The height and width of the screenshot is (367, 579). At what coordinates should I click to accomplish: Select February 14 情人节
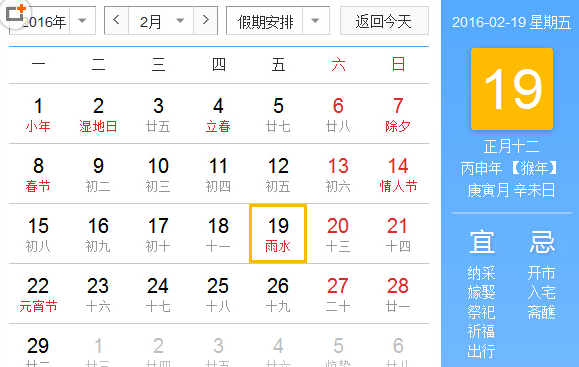click(x=398, y=174)
